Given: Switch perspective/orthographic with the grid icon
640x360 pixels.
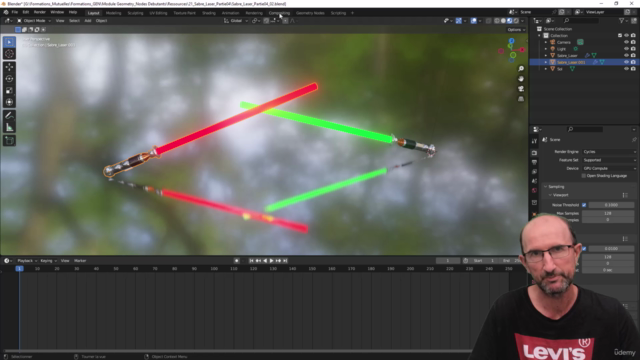Looking at the screenshot, I should click(521, 99).
